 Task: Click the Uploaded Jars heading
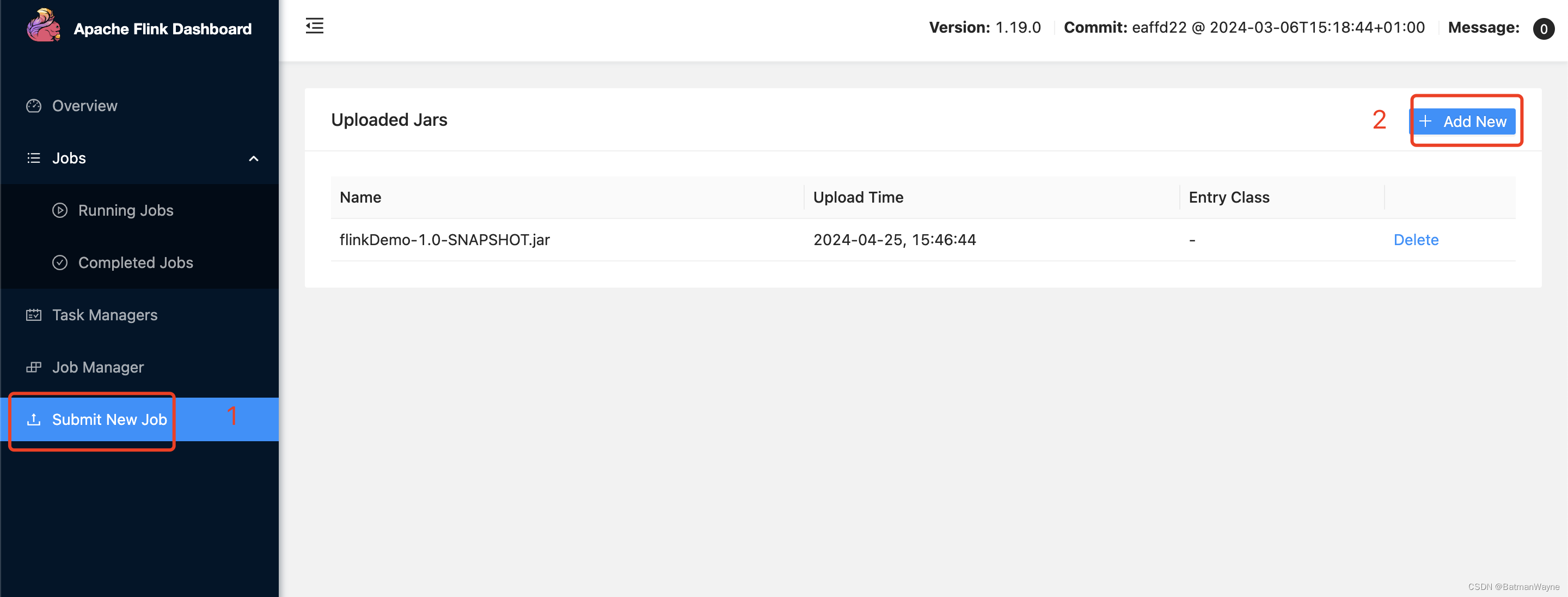(389, 120)
